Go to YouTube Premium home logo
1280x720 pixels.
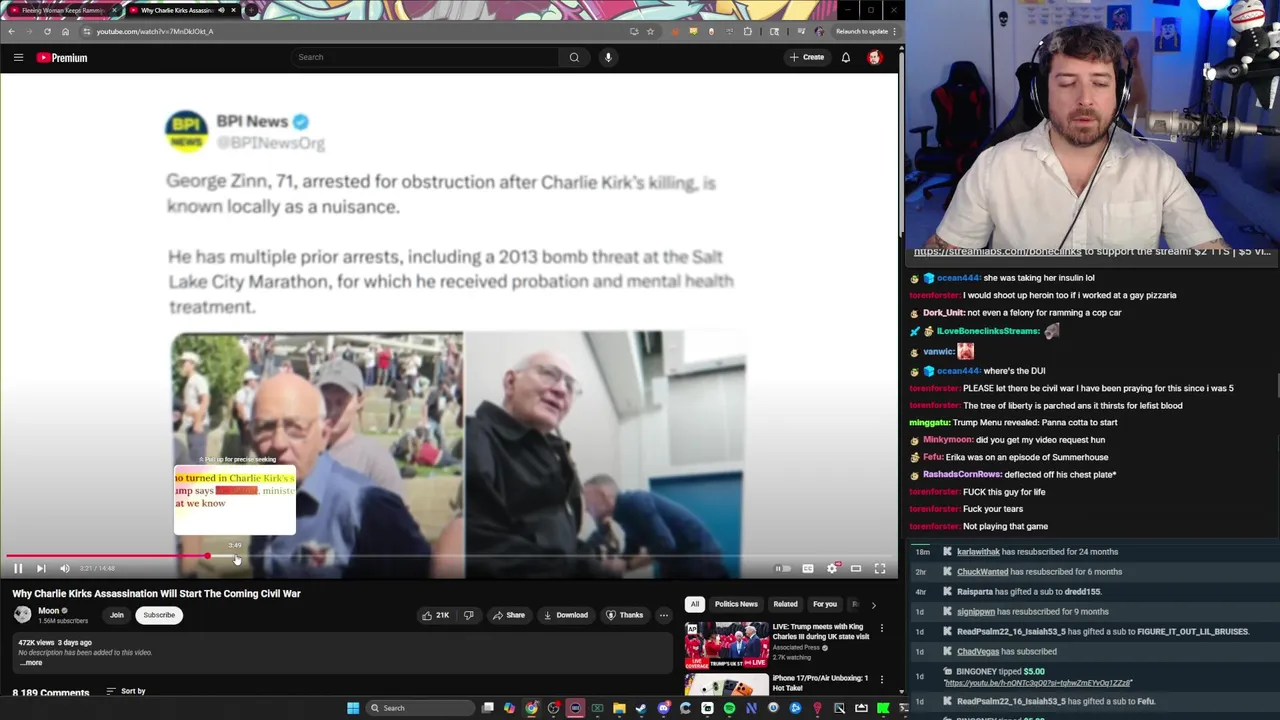click(x=62, y=57)
